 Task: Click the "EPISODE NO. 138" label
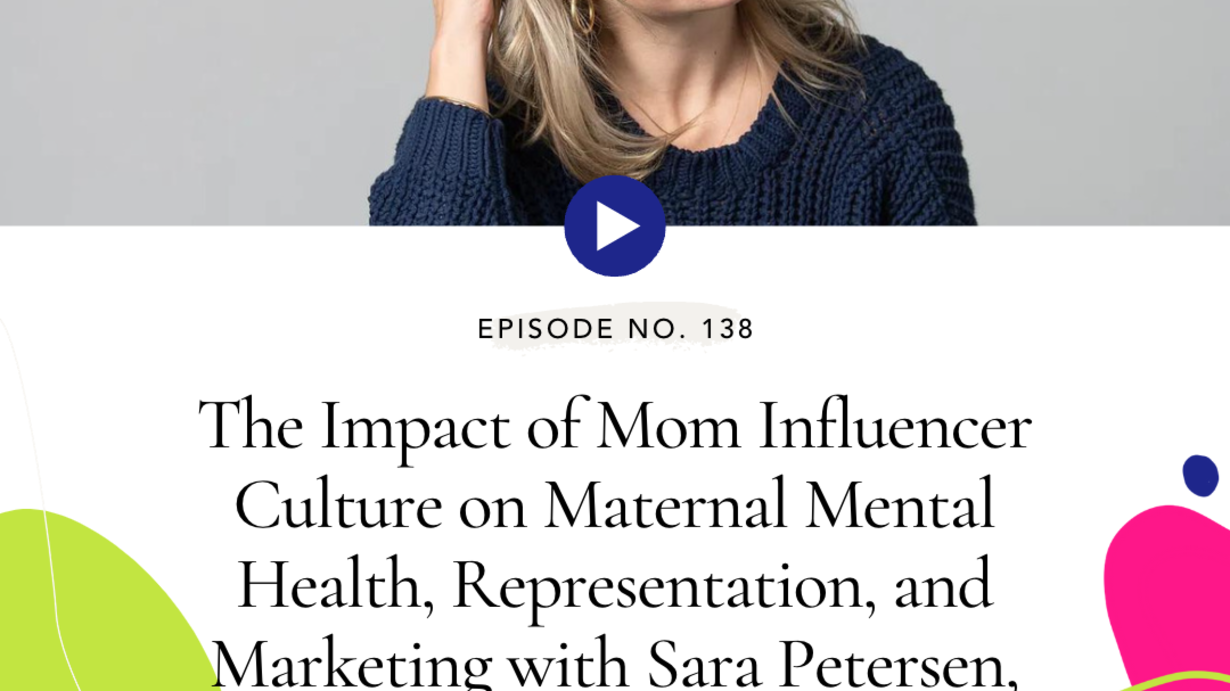(x=615, y=329)
